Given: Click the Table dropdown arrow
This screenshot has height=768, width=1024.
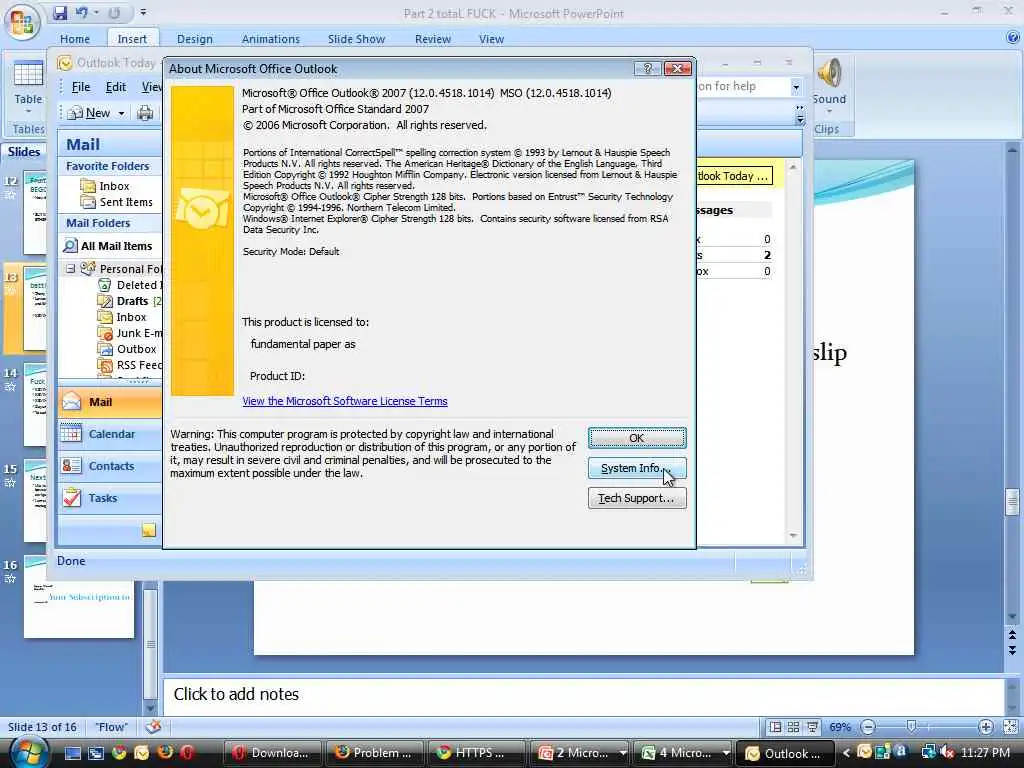Looking at the screenshot, I should point(28,112).
